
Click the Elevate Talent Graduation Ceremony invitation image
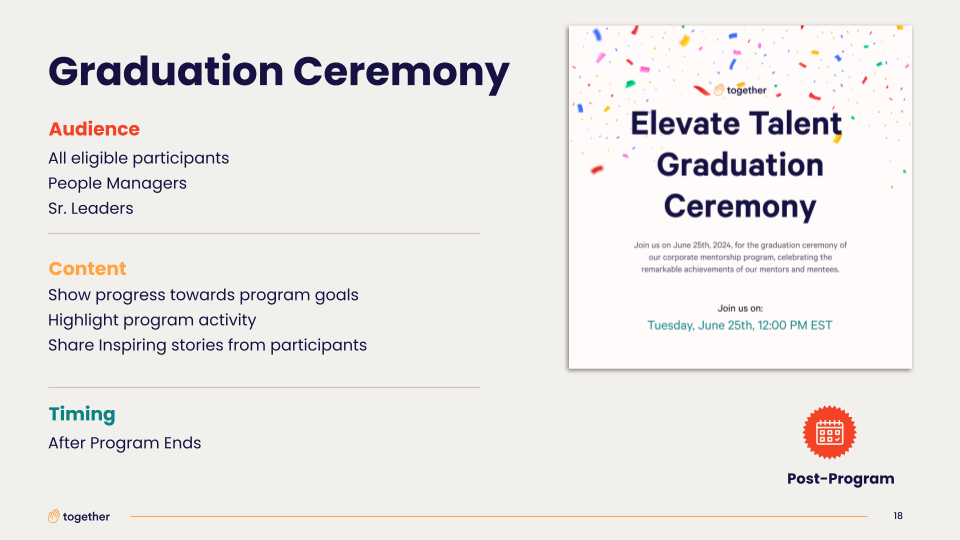click(740, 197)
